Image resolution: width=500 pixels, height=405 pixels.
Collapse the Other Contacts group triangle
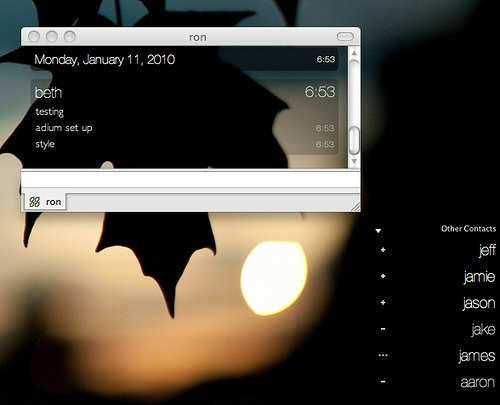(378, 231)
